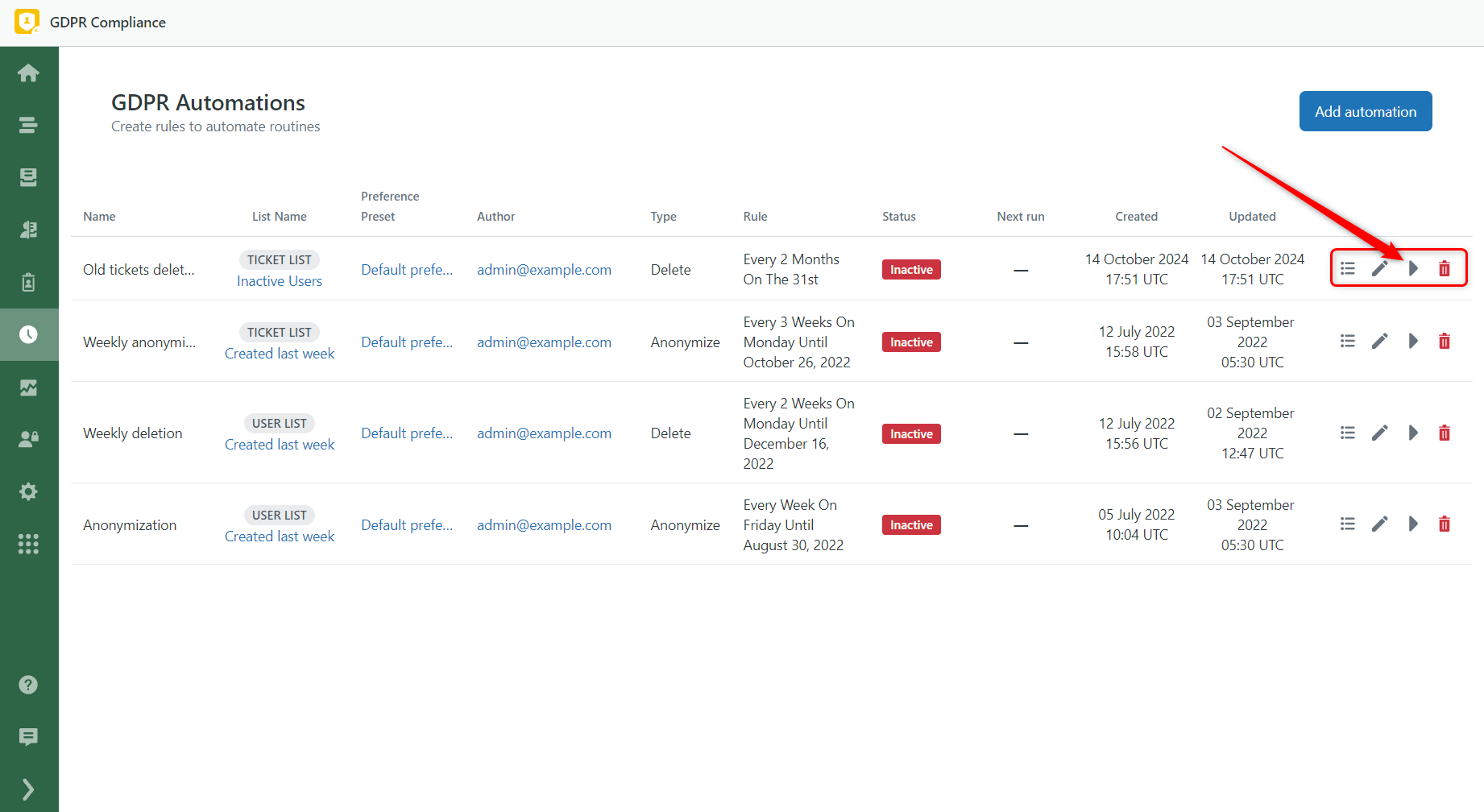1484x812 pixels.
Task: Open the user lock sidebar icon
Action: click(28, 439)
